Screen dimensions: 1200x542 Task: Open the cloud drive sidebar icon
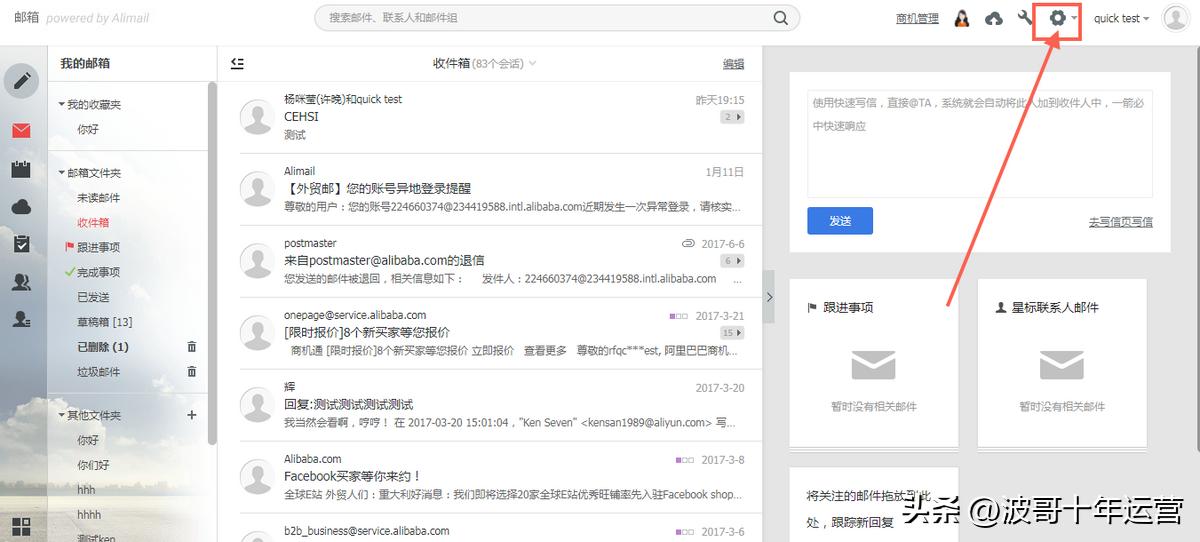(21, 207)
